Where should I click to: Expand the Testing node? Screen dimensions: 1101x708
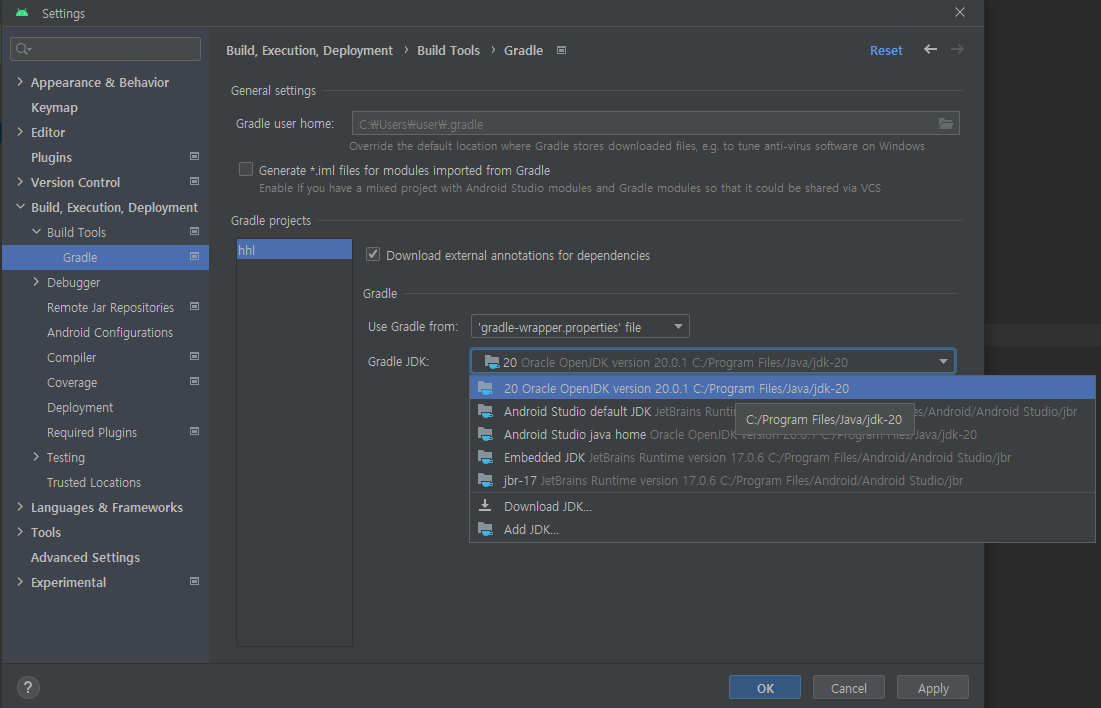point(37,457)
